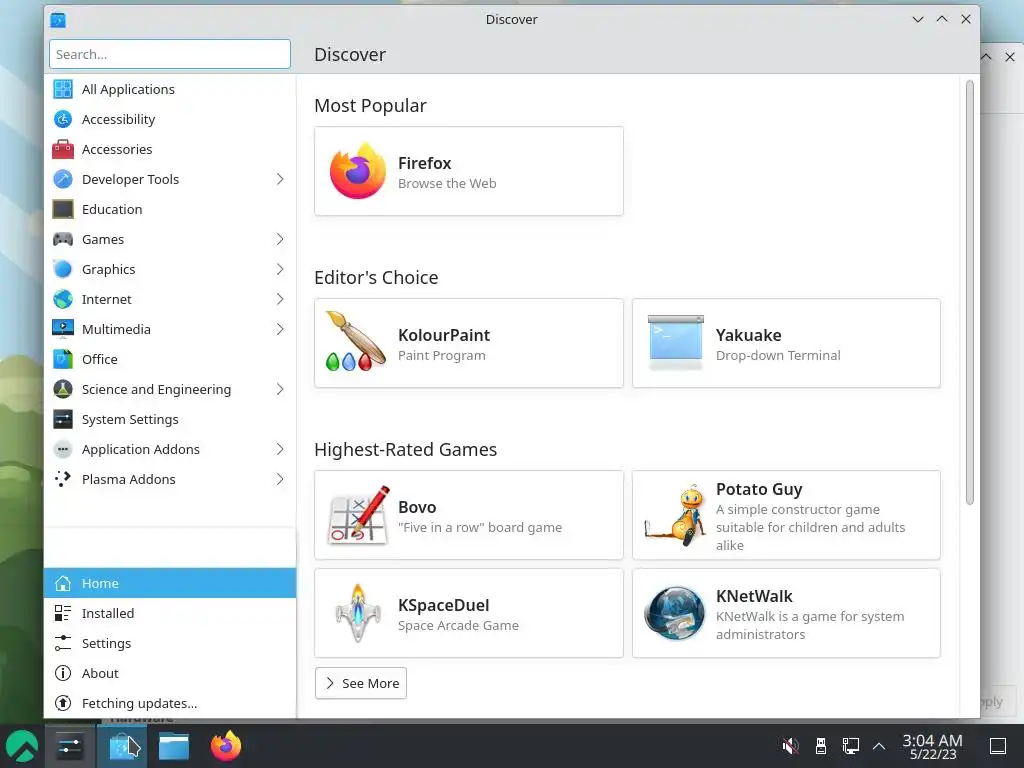This screenshot has width=1024, height=768.
Task: Select the All Applications entry label
Action: (x=128, y=89)
